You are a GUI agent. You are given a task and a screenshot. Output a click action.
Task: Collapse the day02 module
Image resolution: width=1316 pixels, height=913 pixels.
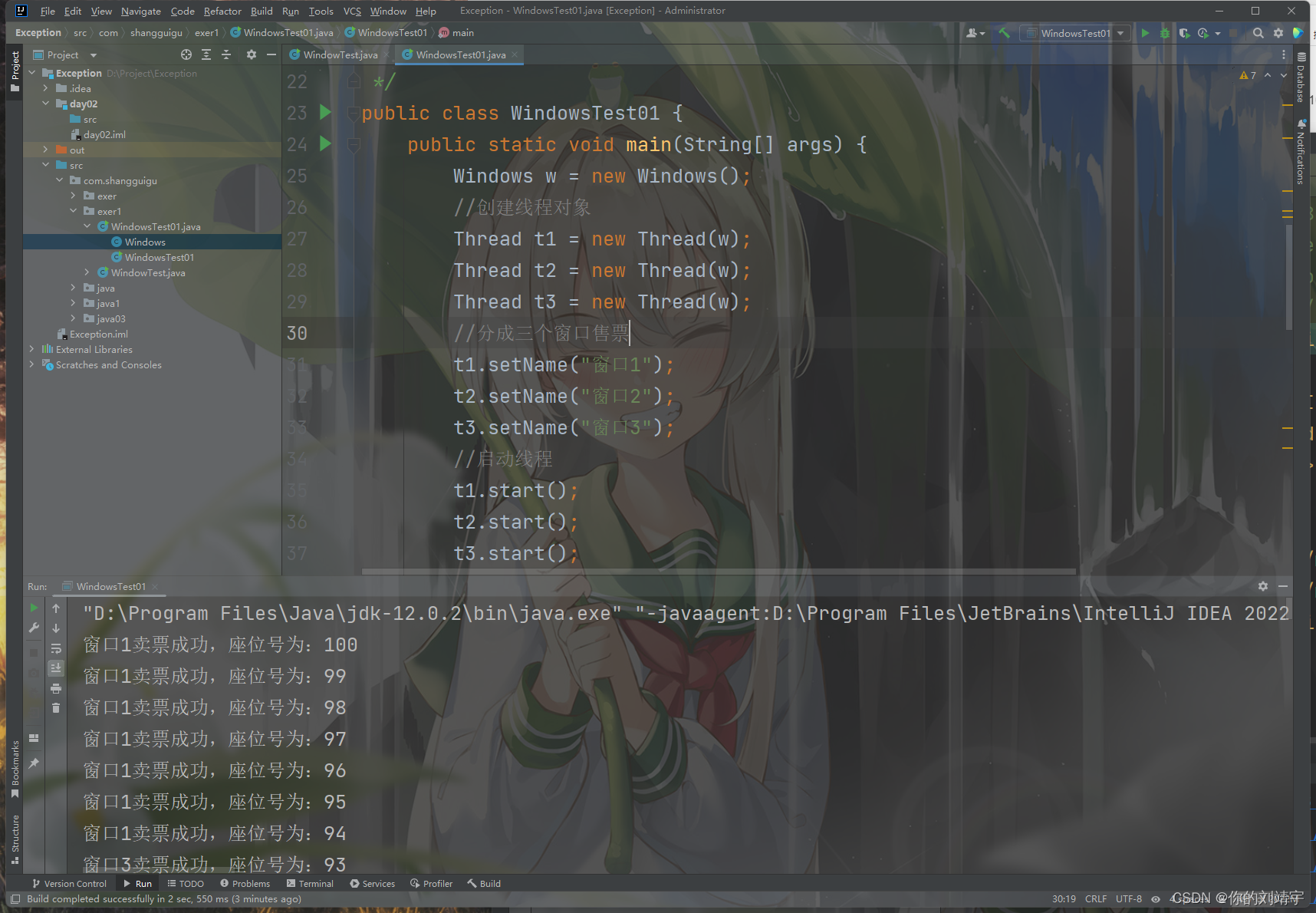pyautogui.click(x=46, y=104)
